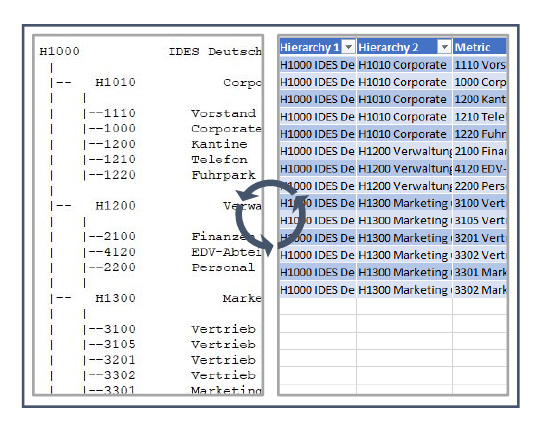Open the Hierarchy 1 filter dropdown
The image size is (540, 430).
click(349, 47)
